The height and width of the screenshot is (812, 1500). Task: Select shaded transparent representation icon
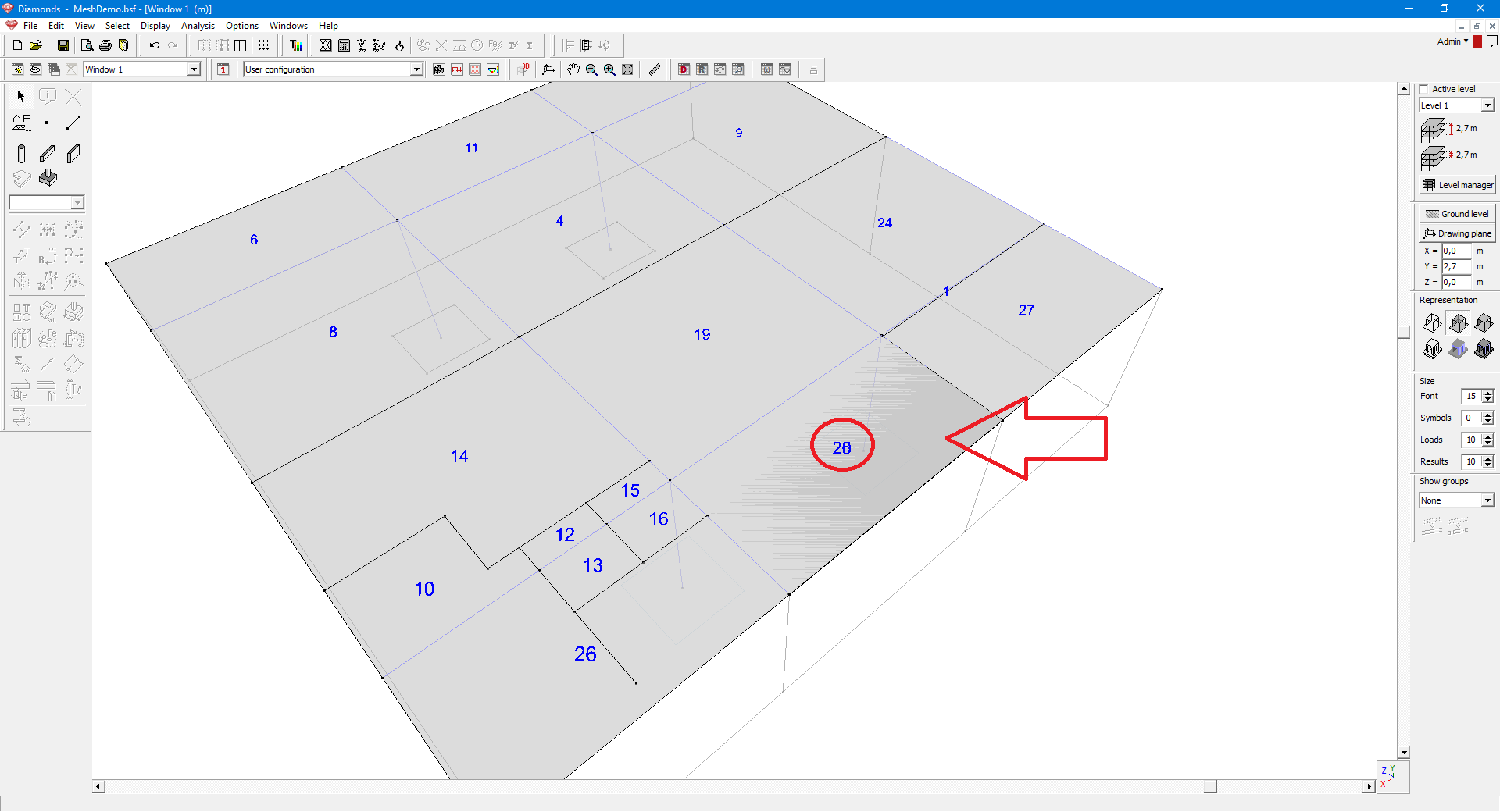pos(1458,322)
